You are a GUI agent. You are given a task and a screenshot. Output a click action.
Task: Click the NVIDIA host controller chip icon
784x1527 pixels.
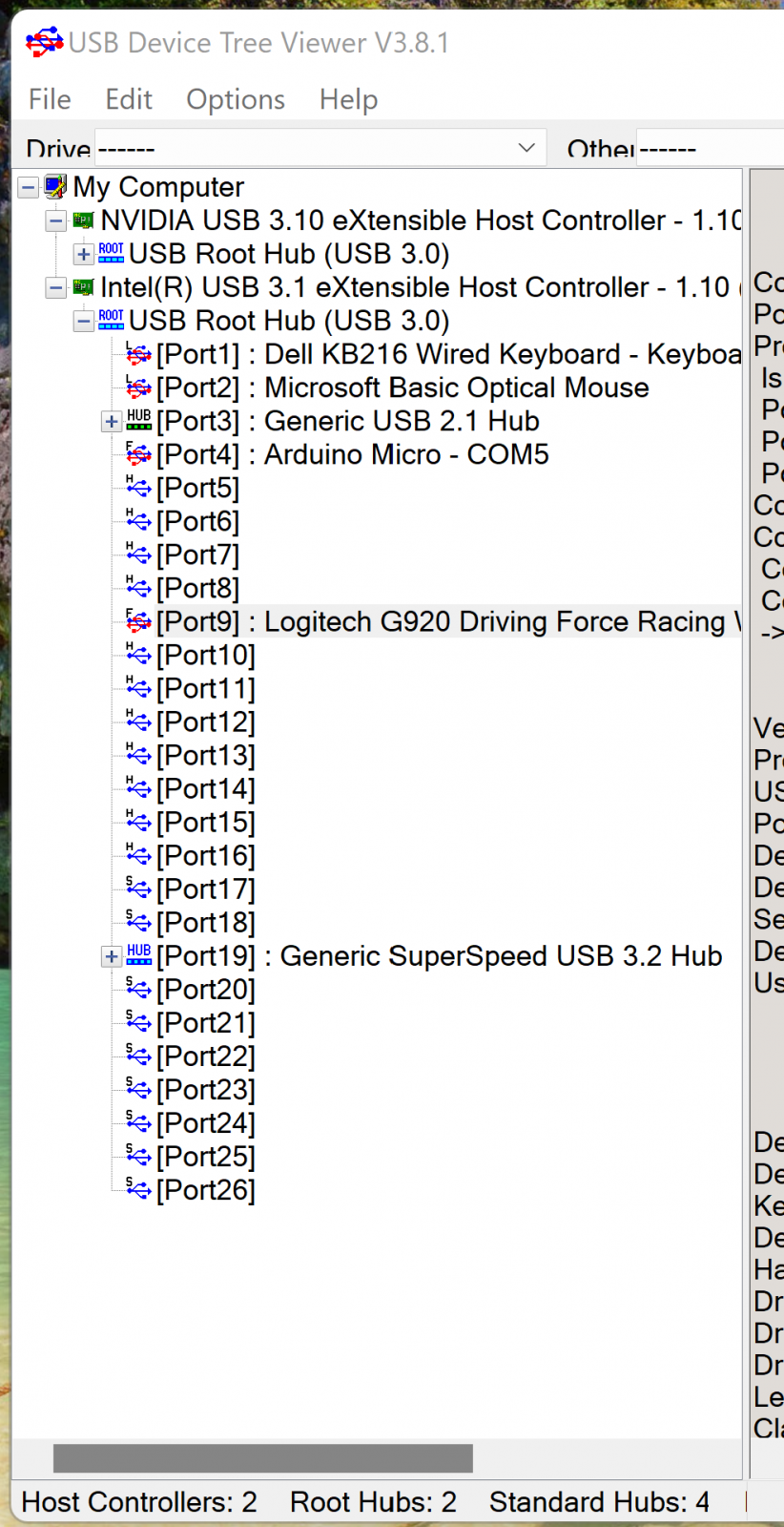[84, 220]
